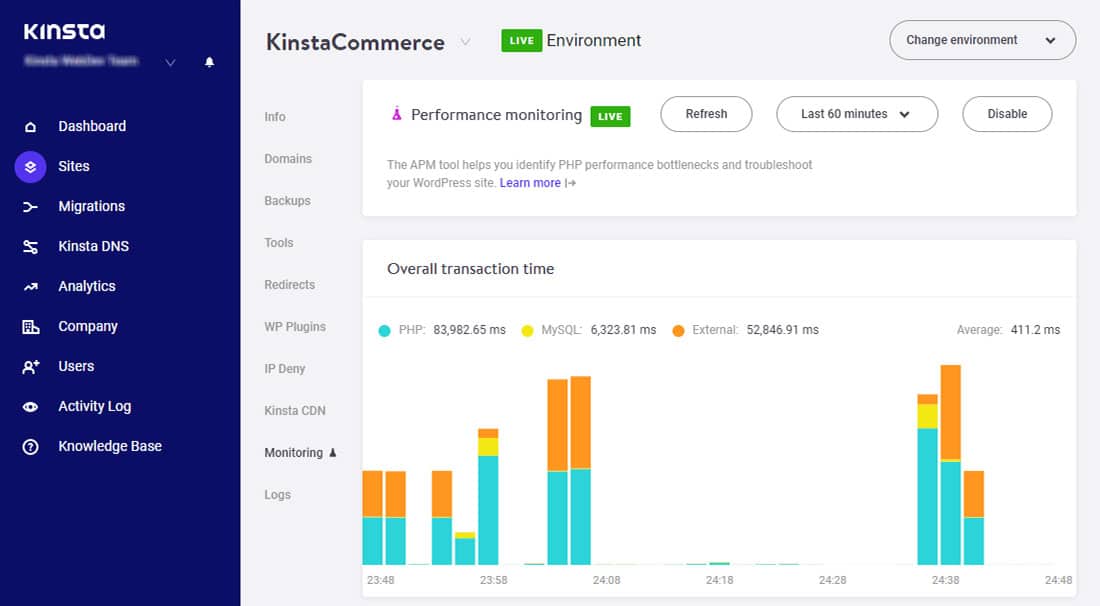Screen dimensions: 1100x606
Task: Follow the Learn more link
Action: (x=531, y=183)
